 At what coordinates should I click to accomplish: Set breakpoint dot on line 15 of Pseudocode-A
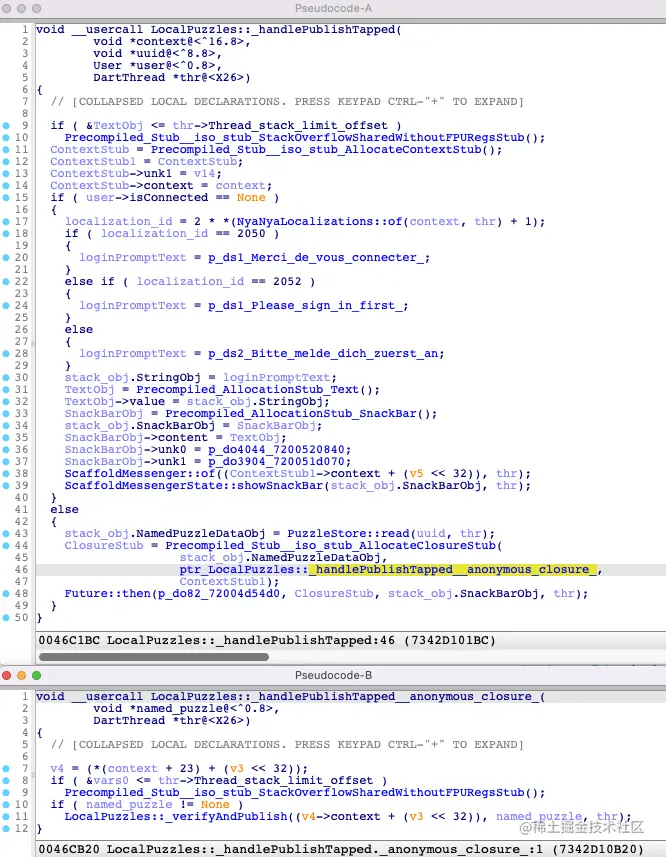click(6, 198)
